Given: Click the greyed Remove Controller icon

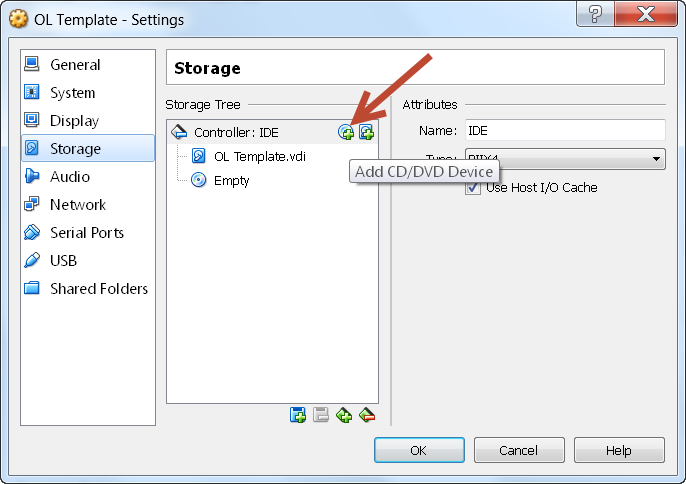Looking at the screenshot, I should (x=321, y=414).
